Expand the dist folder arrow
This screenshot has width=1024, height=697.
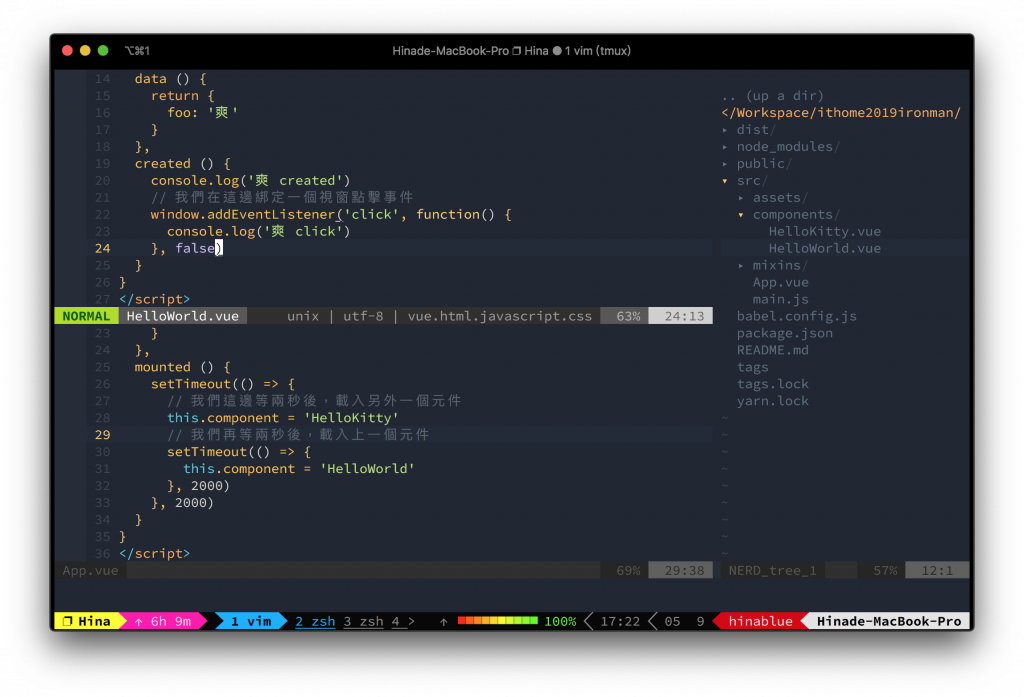(725, 130)
